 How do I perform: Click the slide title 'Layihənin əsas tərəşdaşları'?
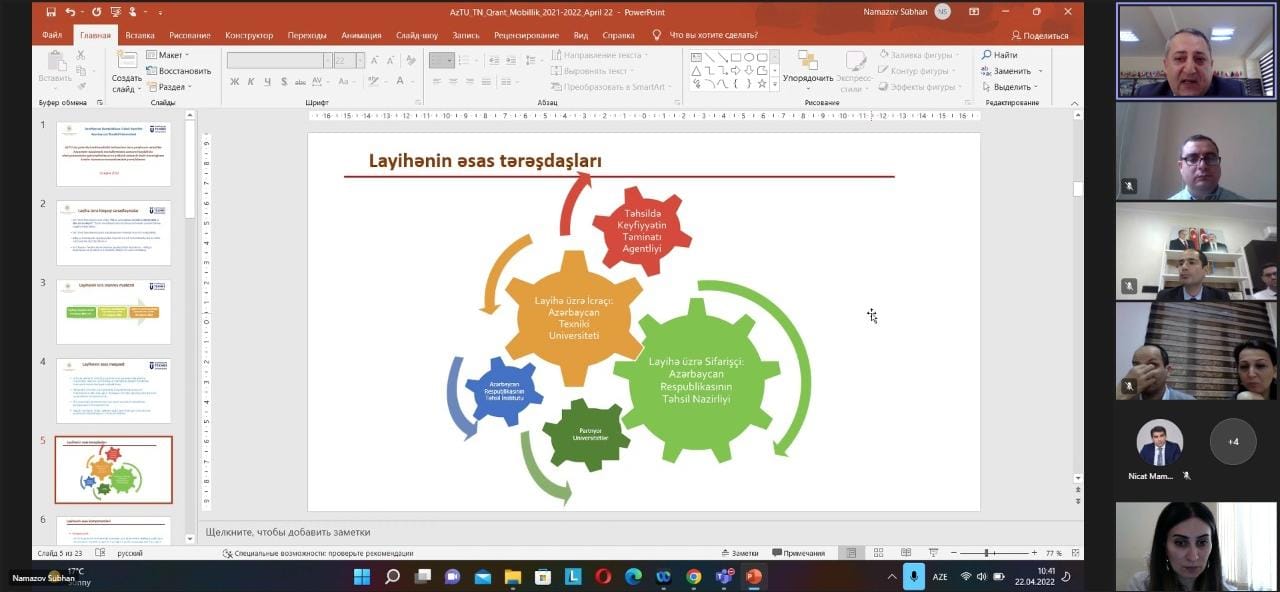tap(485, 160)
